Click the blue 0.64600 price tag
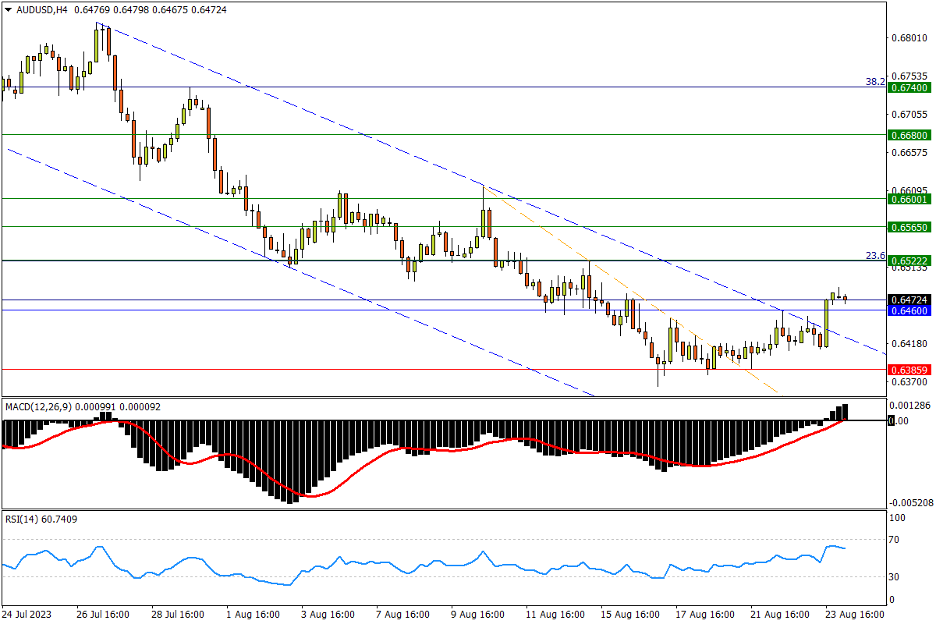This screenshot has height=624, width=936. point(908,311)
